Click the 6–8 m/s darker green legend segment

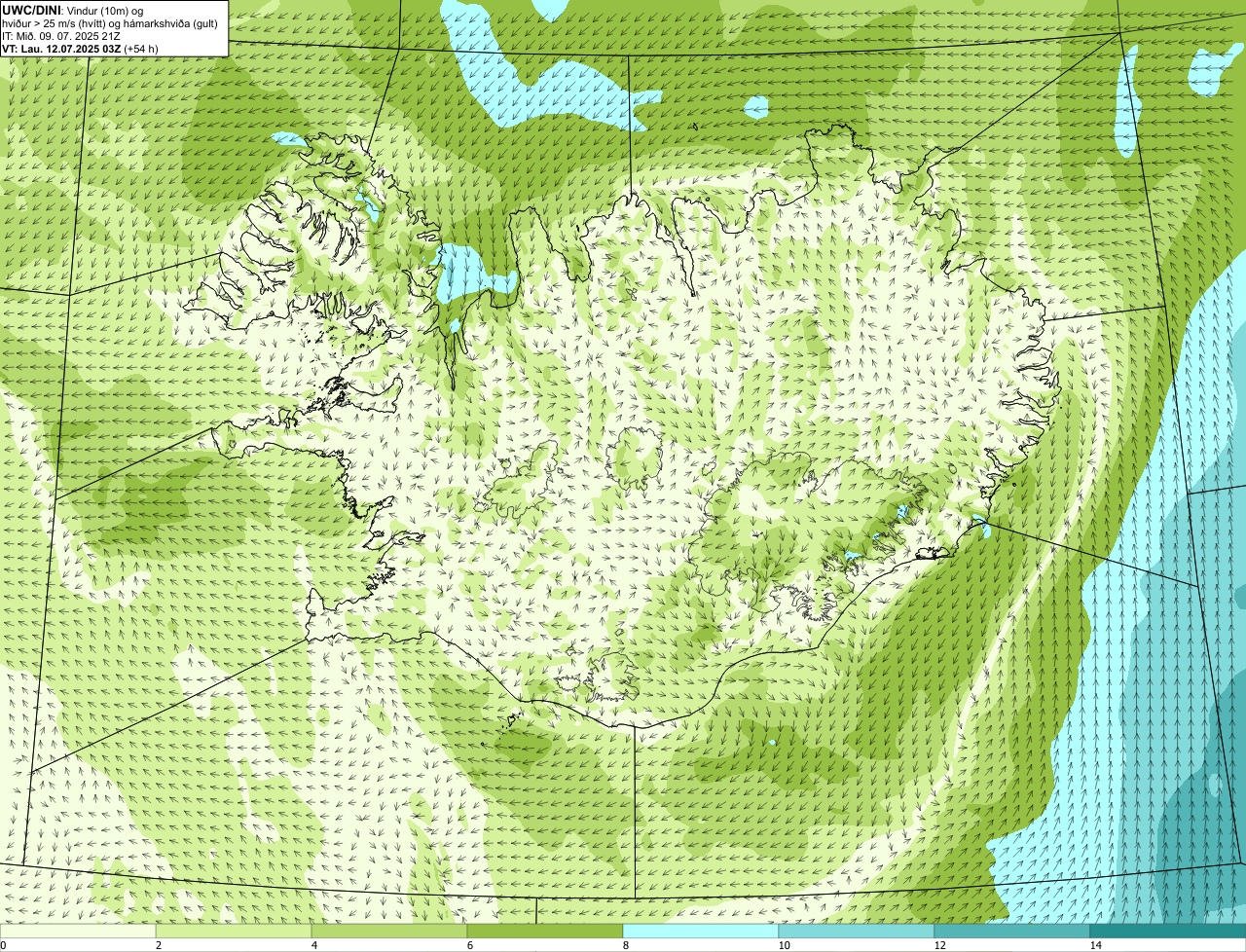[x=545, y=931]
